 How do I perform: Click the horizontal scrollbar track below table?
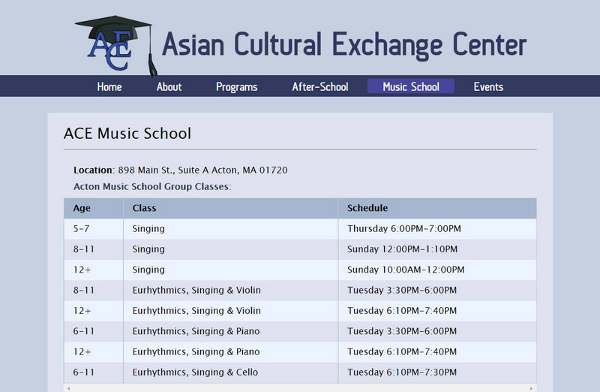[x=300, y=388]
